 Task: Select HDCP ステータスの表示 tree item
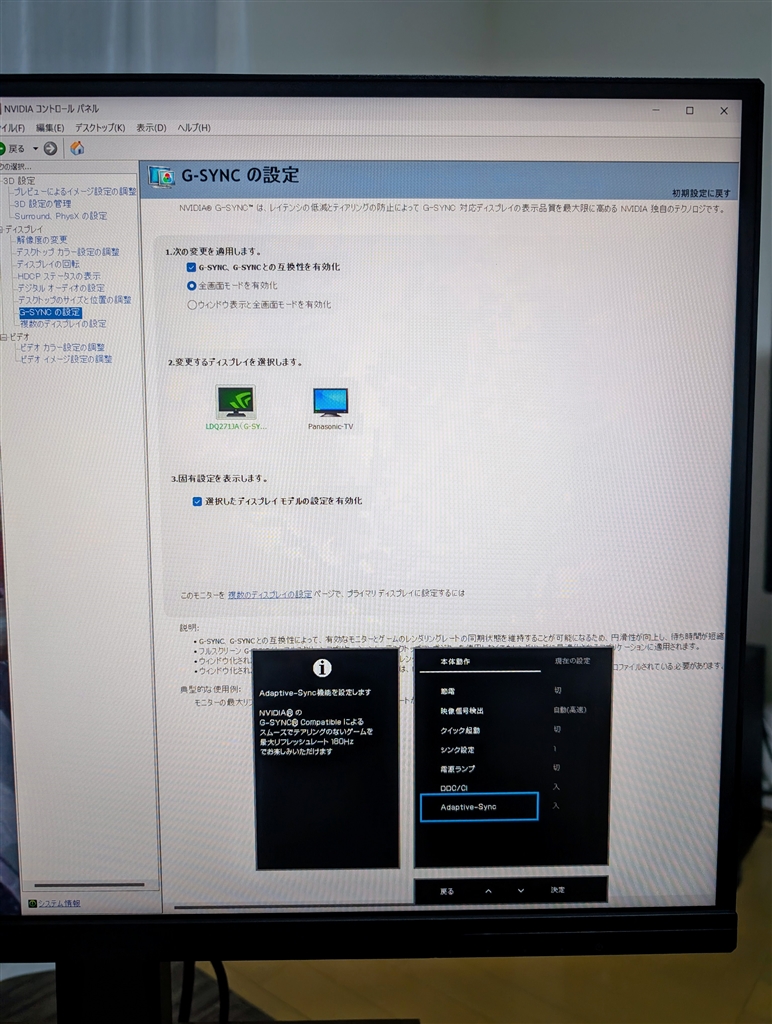point(59,276)
